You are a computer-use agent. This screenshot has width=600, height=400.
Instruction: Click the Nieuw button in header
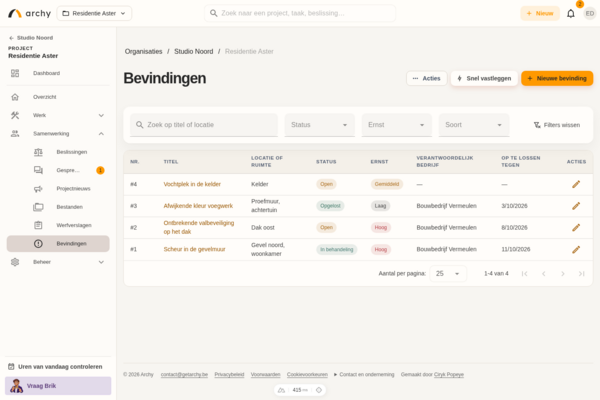coord(540,13)
